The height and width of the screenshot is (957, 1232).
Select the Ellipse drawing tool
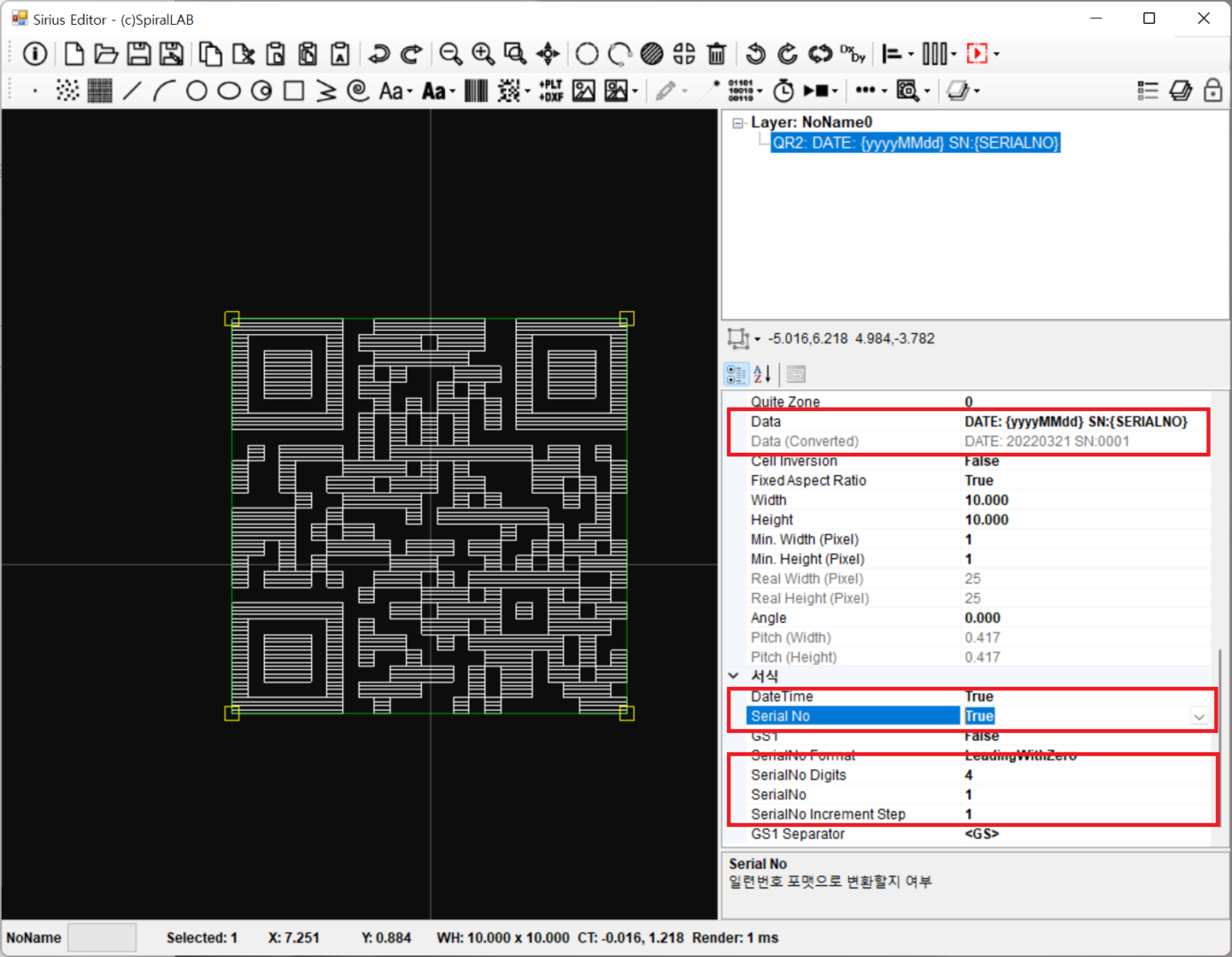tap(230, 90)
